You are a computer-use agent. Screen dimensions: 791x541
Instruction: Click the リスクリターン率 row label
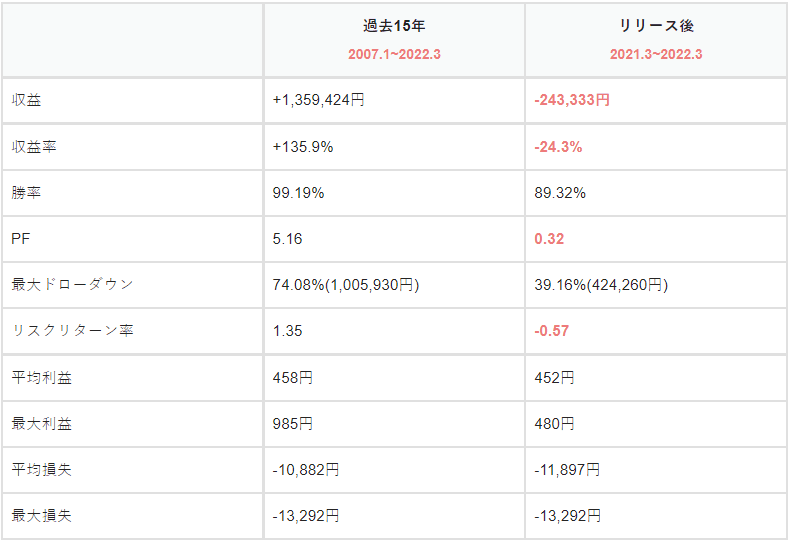(72, 331)
